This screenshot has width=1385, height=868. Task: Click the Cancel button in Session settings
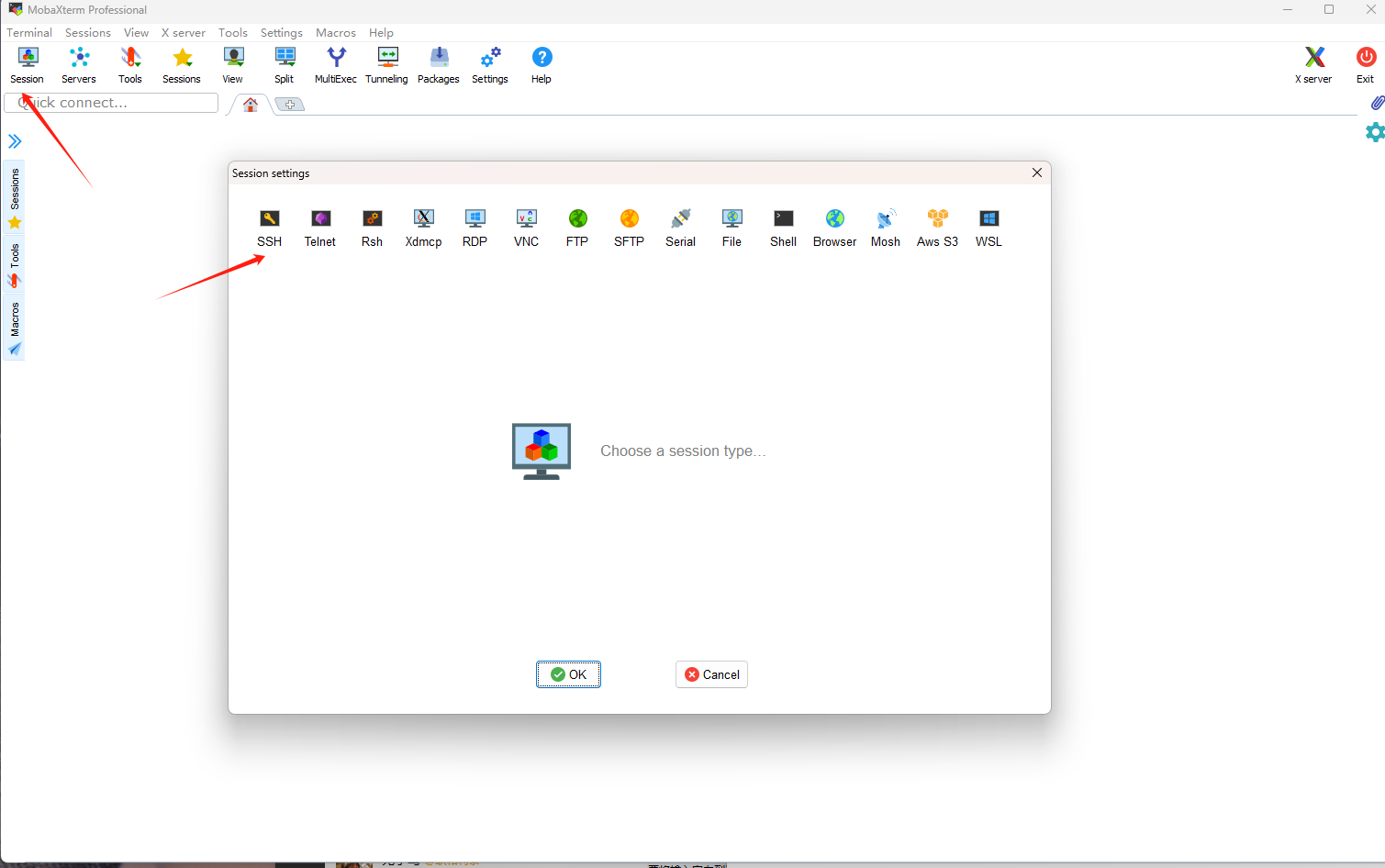click(711, 674)
